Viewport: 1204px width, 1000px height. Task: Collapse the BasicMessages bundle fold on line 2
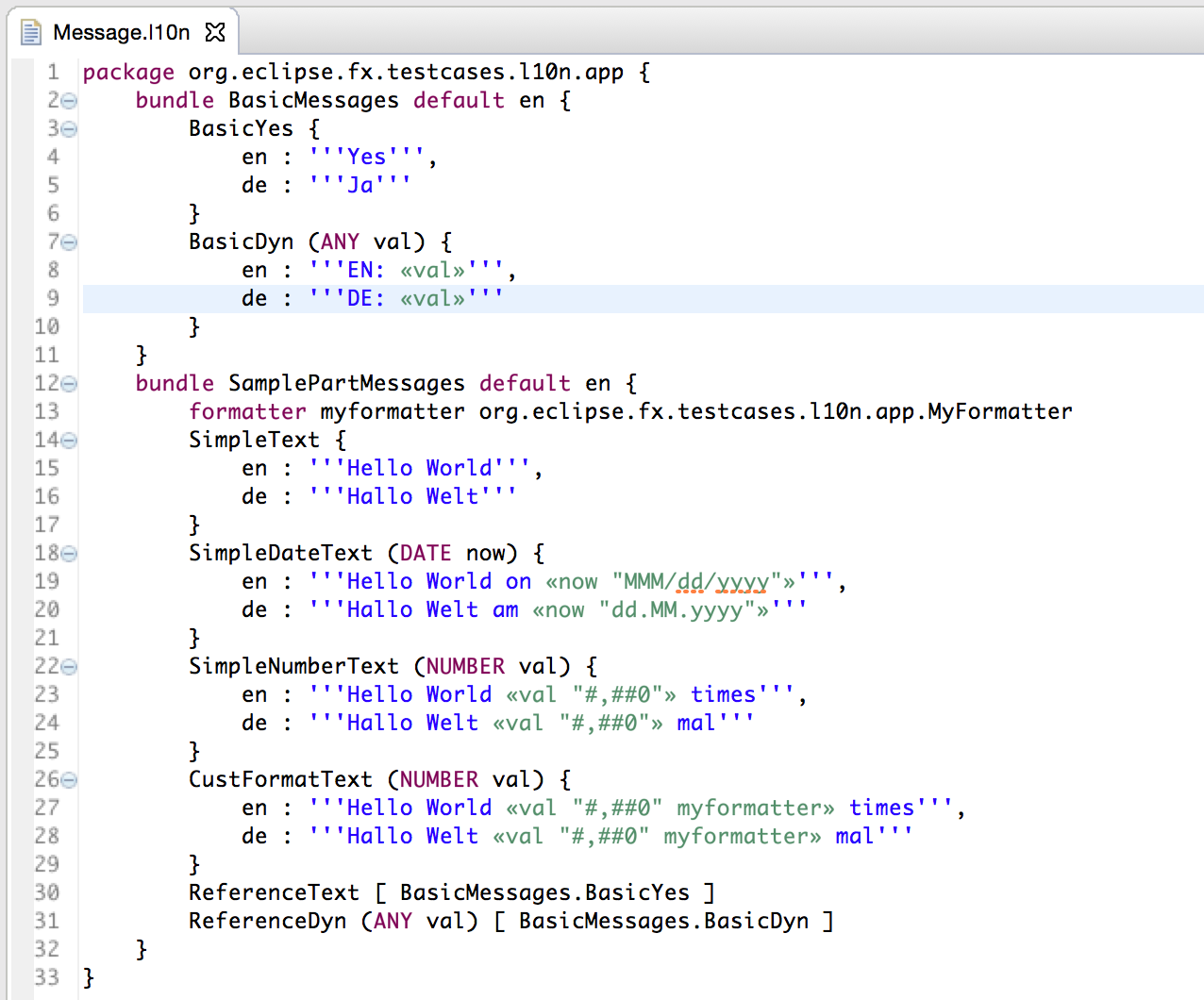click(x=69, y=101)
